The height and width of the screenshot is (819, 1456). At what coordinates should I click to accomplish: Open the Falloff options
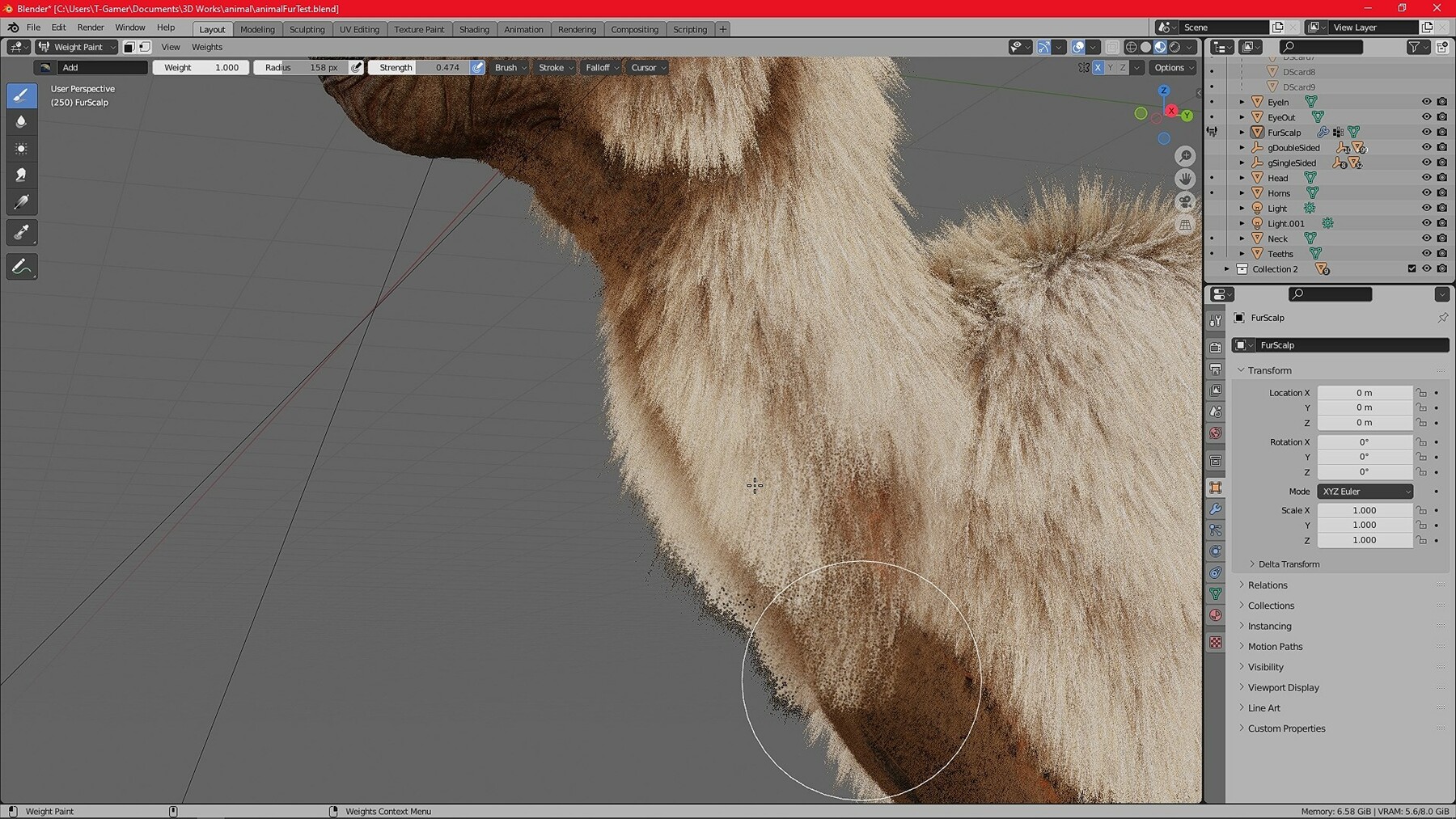click(x=599, y=67)
